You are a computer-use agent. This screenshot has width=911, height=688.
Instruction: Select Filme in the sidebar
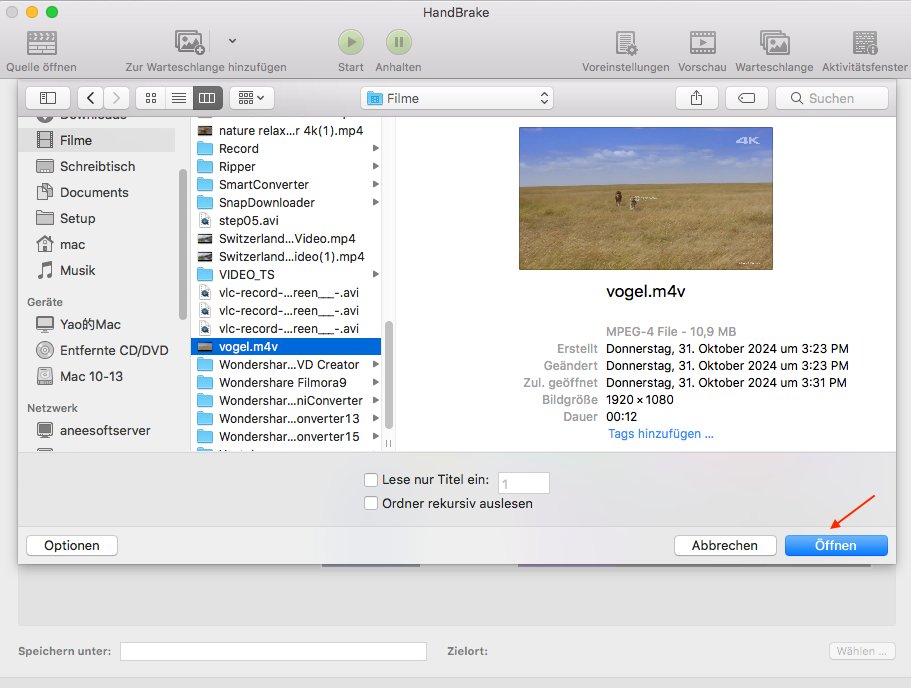(96, 140)
